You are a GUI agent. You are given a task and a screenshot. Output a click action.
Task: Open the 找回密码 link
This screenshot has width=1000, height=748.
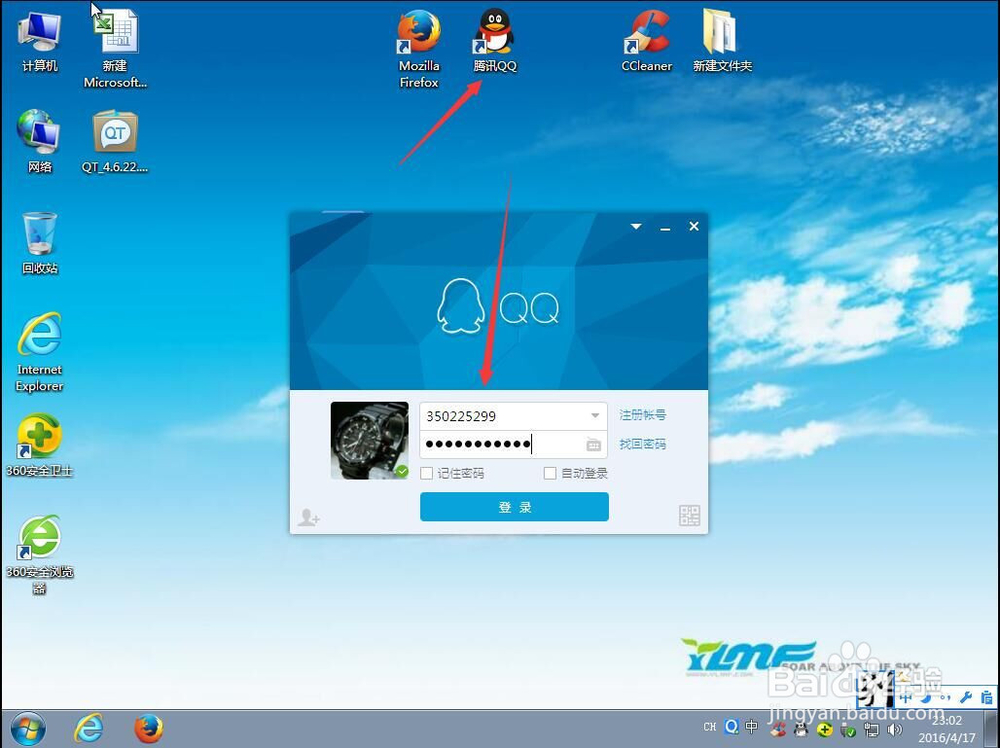(643, 444)
